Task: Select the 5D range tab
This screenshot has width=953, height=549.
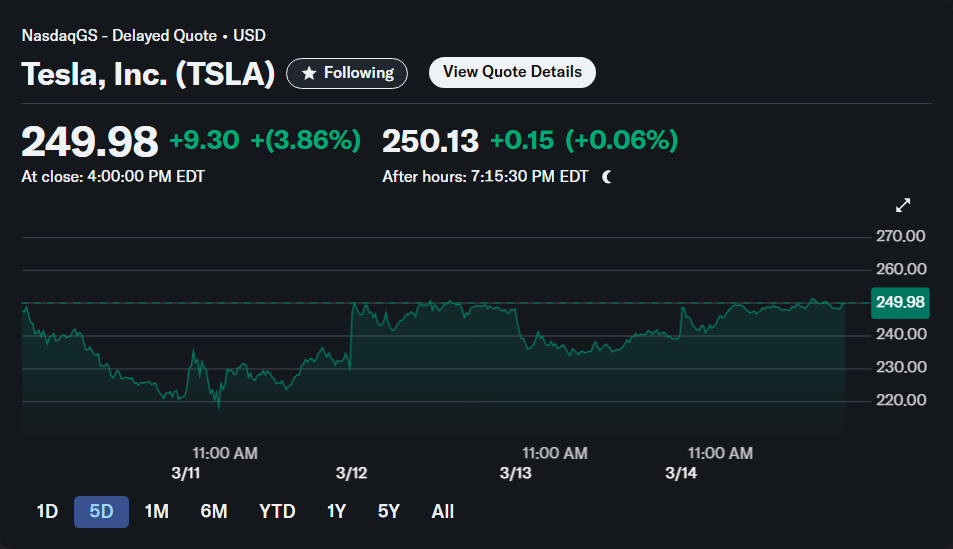Action: pos(101,511)
